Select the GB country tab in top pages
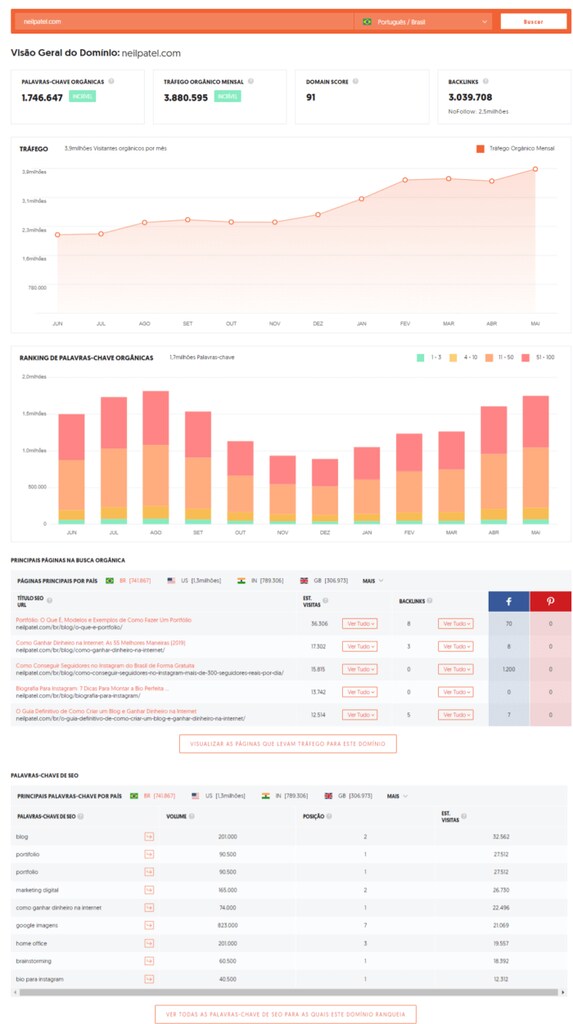This screenshot has width=573, height=1024. (323, 581)
